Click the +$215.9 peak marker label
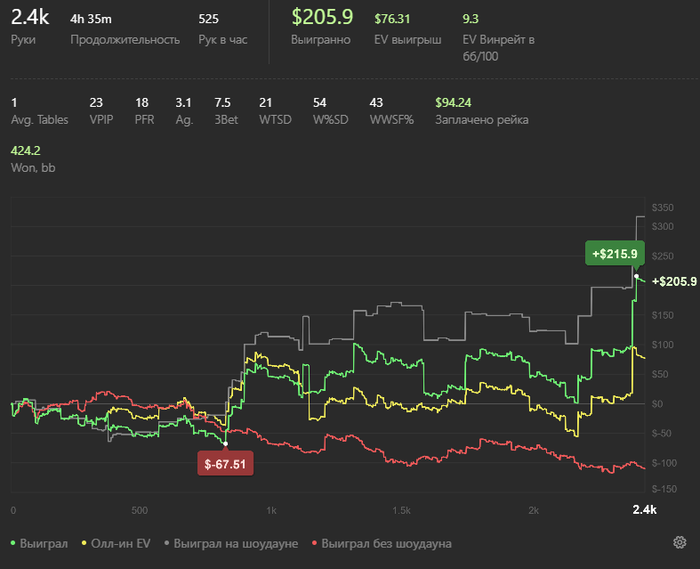The height and width of the screenshot is (569, 700). tap(616, 254)
